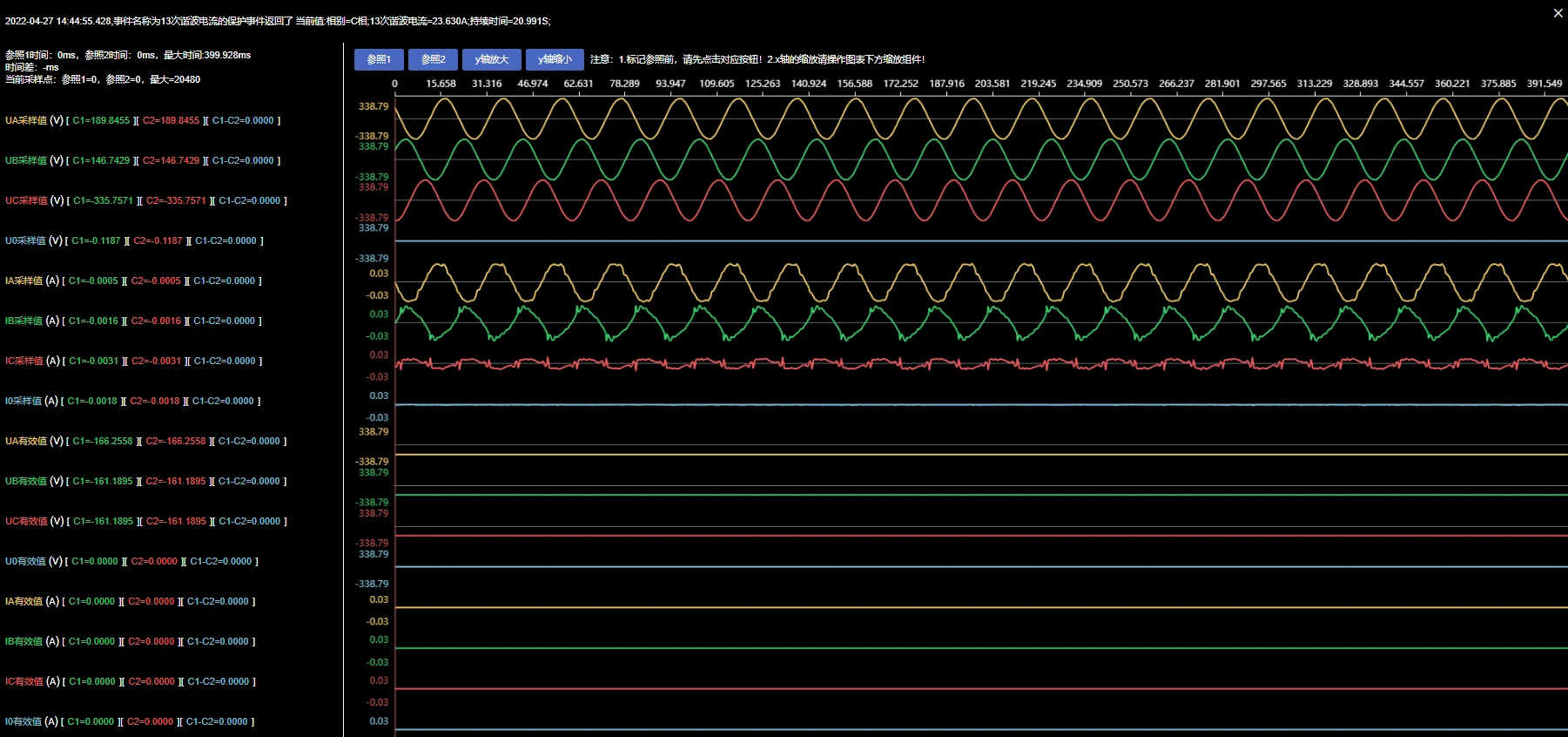This screenshot has width=1568, height=737.
Task: Click the 2022-04-27 event description header
Action: (x=278, y=21)
